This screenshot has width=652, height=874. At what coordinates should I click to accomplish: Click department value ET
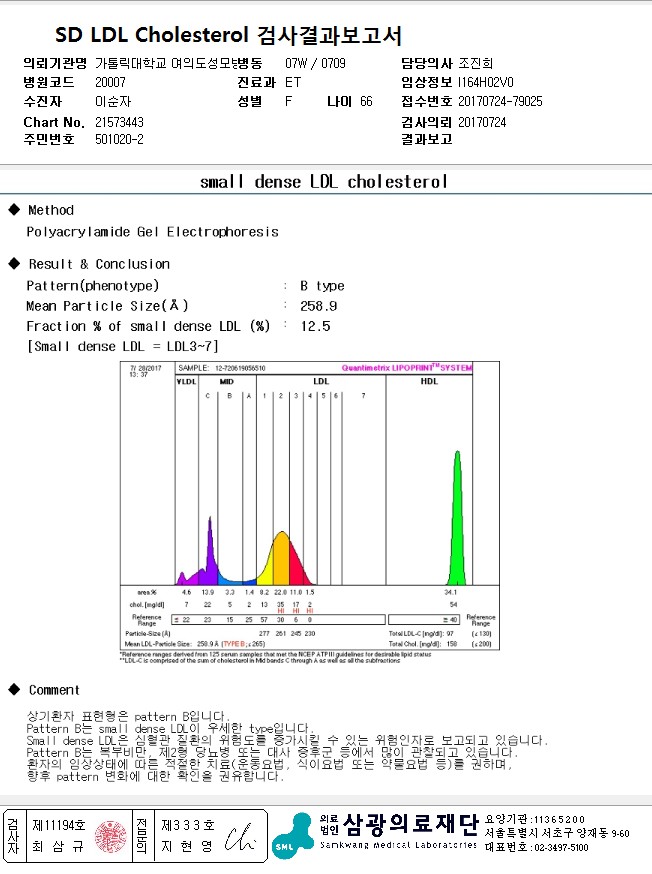(x=293, y=82)
